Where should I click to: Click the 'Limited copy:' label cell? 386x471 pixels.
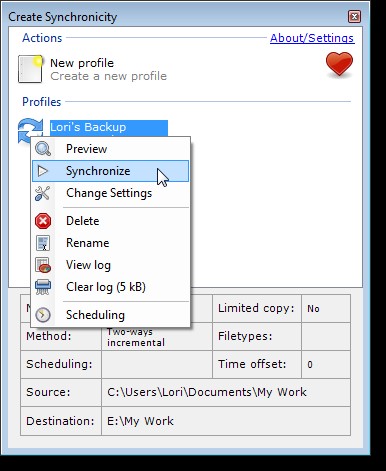(257, 308)
